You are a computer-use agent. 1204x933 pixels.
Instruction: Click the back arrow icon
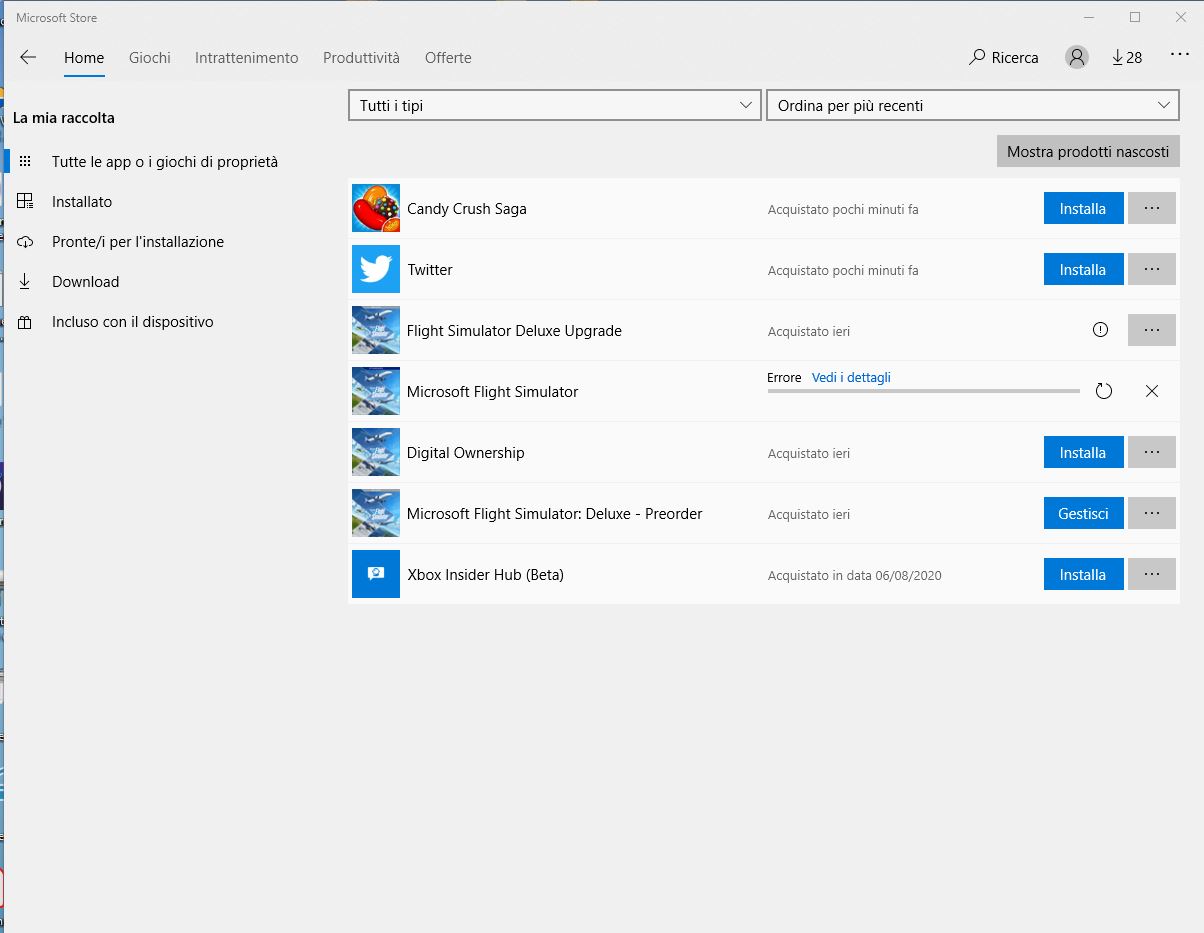pyautogui.click(x=28, y=57)
